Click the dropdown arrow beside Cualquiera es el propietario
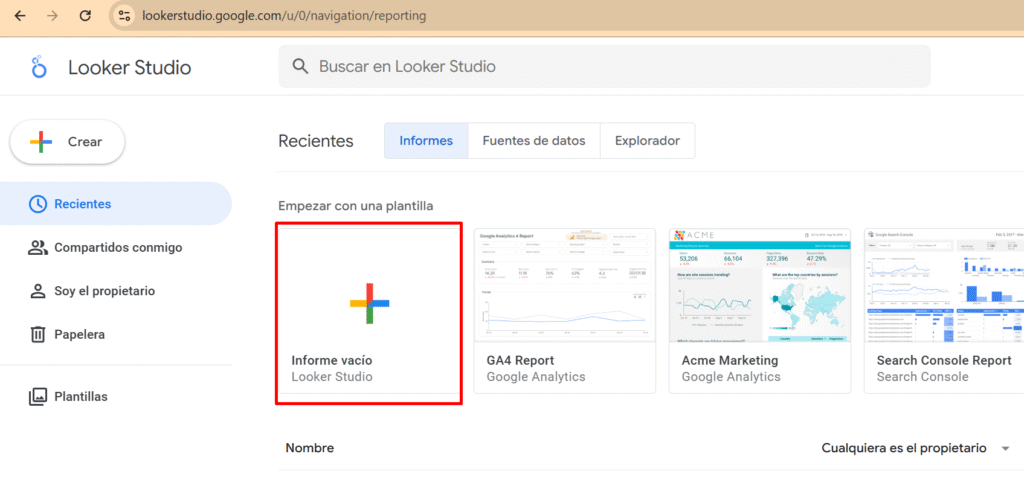The width and height of the screenshot is (1024, 480). tap(1005, 449)
